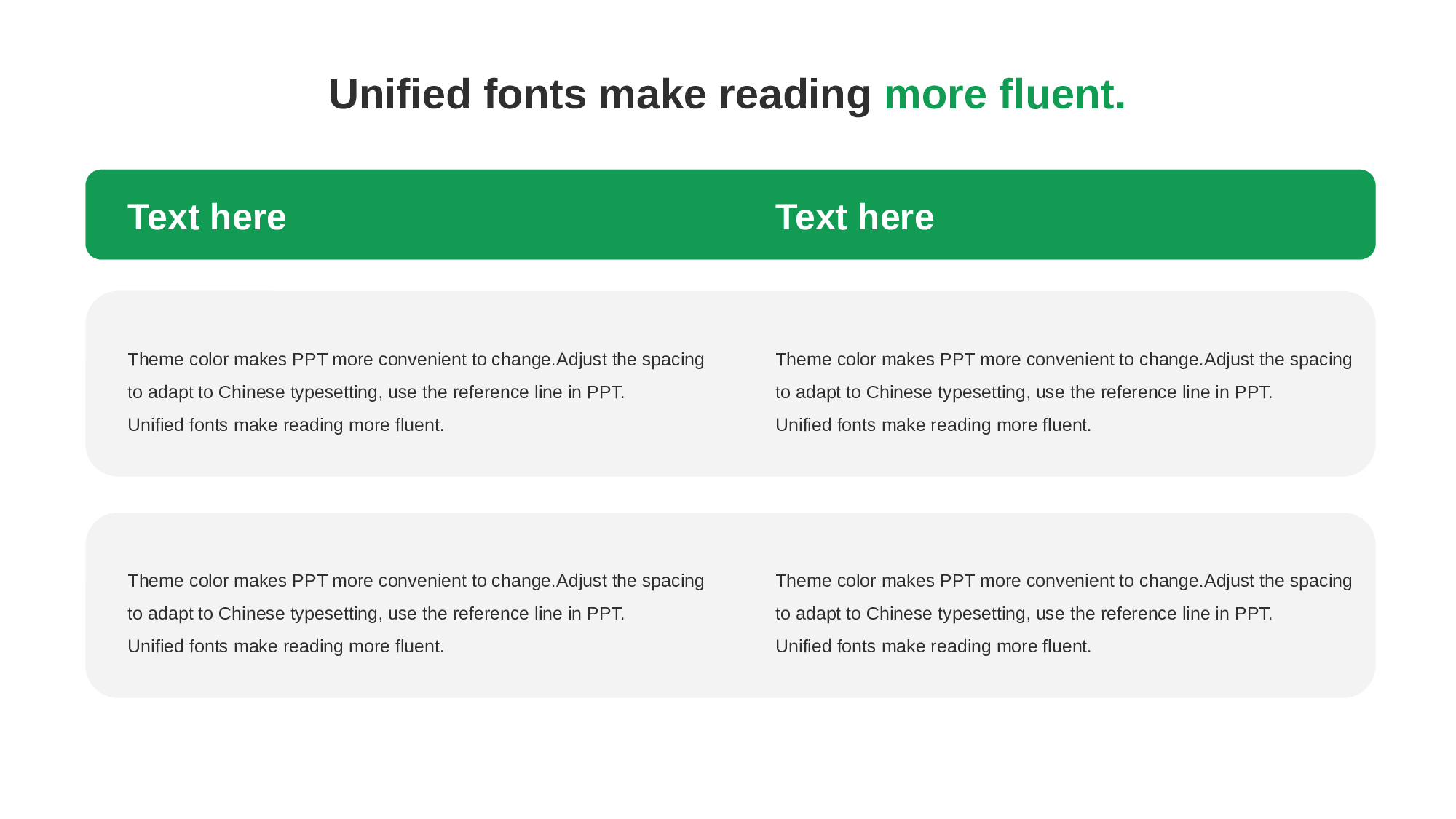Click the word "reading" in the main title
This screenshot has height=819, width=1456.
[794, 95]
